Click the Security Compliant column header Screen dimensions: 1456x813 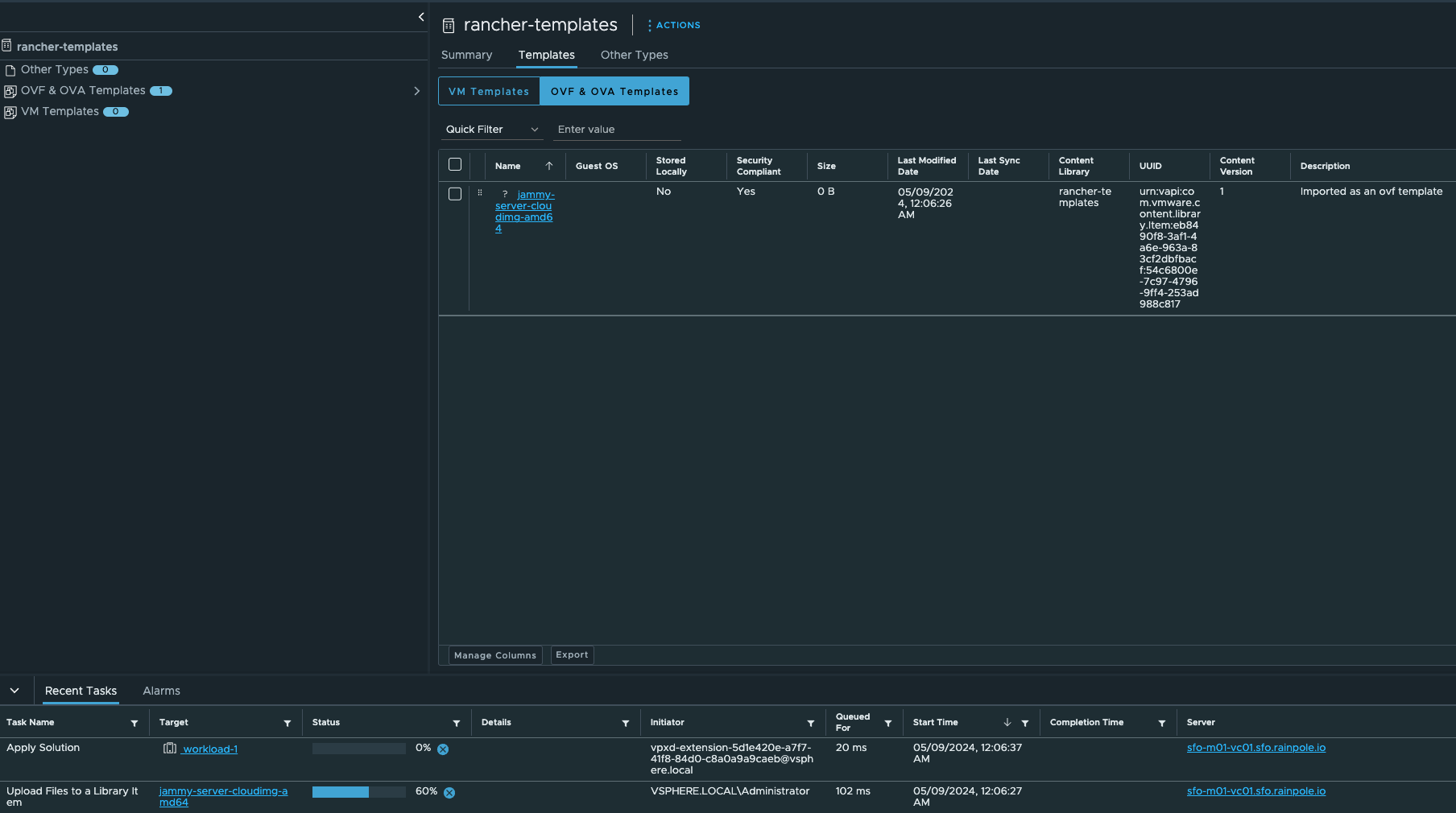coord(759,166)
